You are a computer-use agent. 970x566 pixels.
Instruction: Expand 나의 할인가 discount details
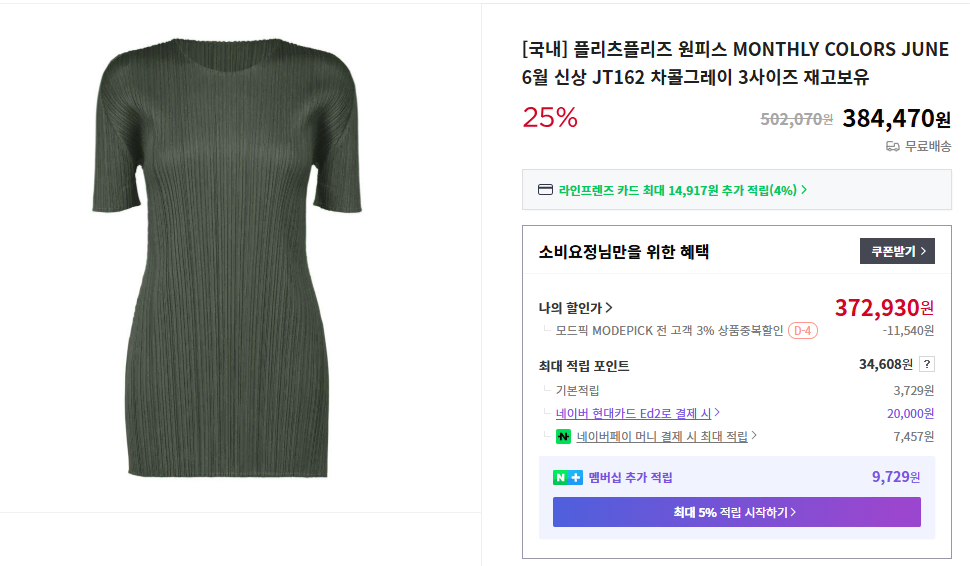576,308
